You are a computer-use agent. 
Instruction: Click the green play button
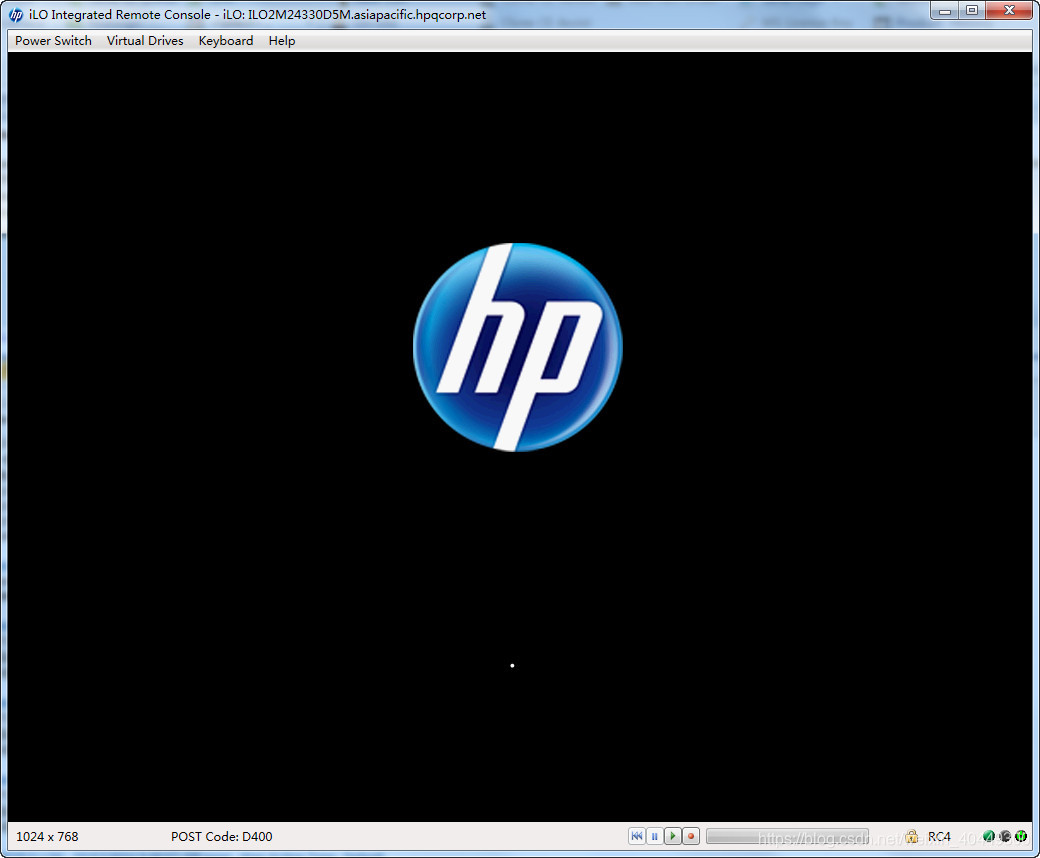click(673, 836)
